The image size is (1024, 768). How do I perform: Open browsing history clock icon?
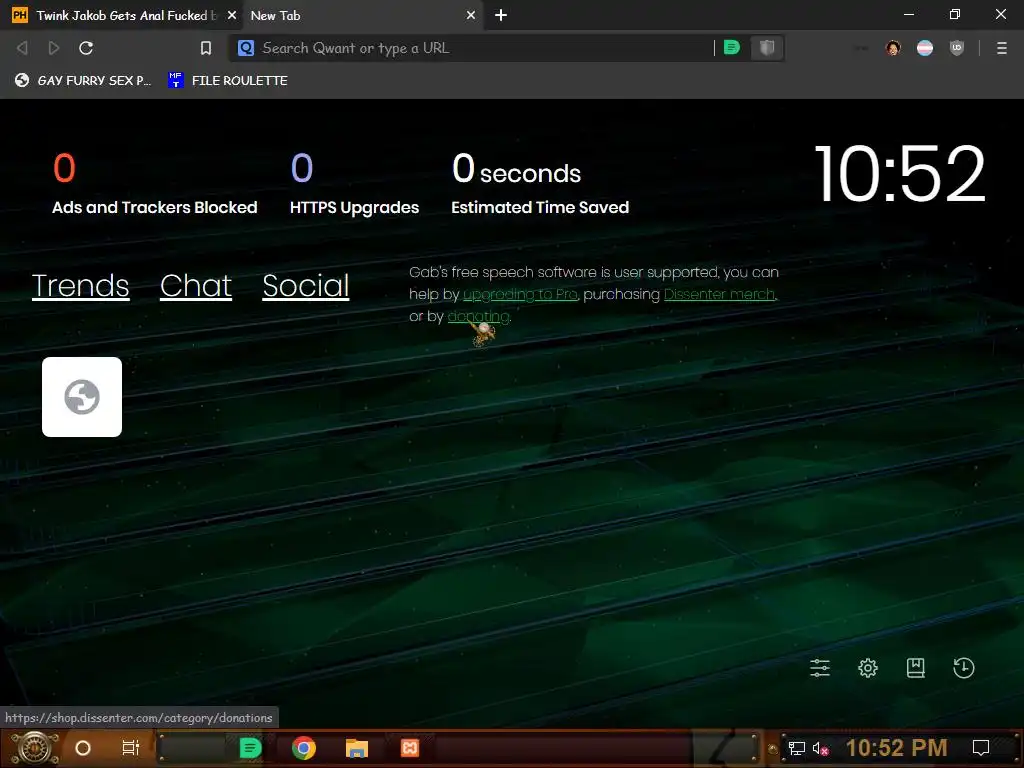point(963,667)
